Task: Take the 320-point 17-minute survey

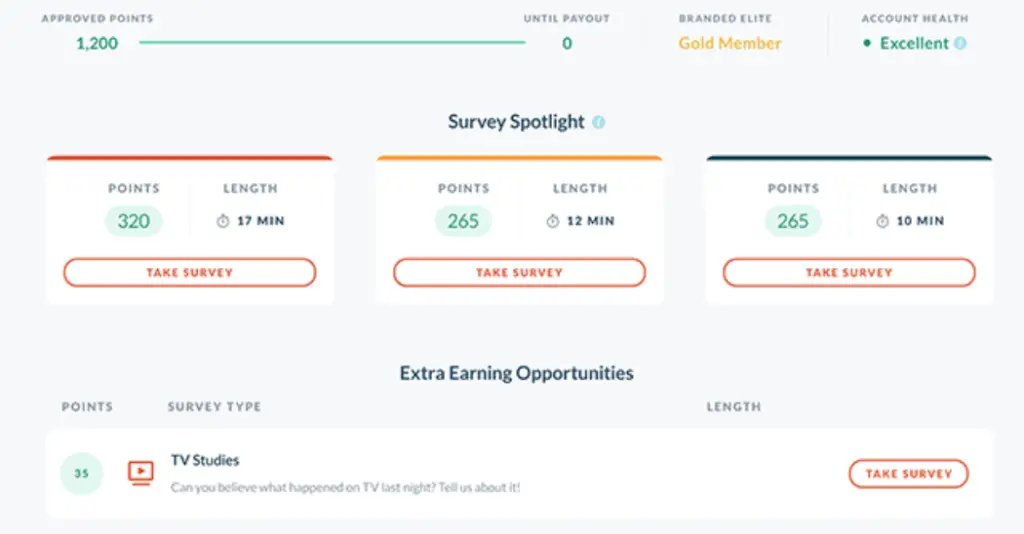Action: pyautogui.click(x=189, y=272)
